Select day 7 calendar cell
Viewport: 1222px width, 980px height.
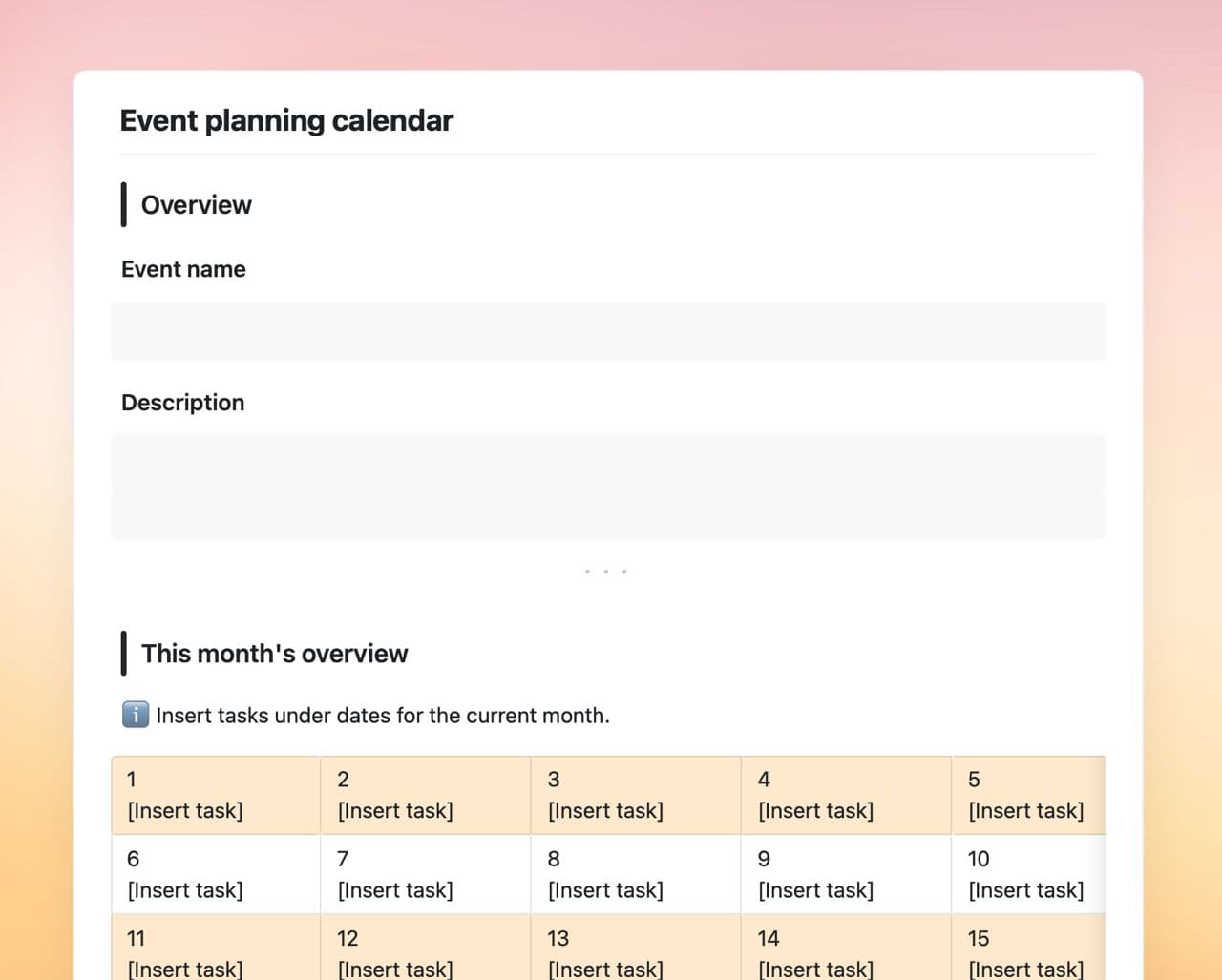[426, 874]
